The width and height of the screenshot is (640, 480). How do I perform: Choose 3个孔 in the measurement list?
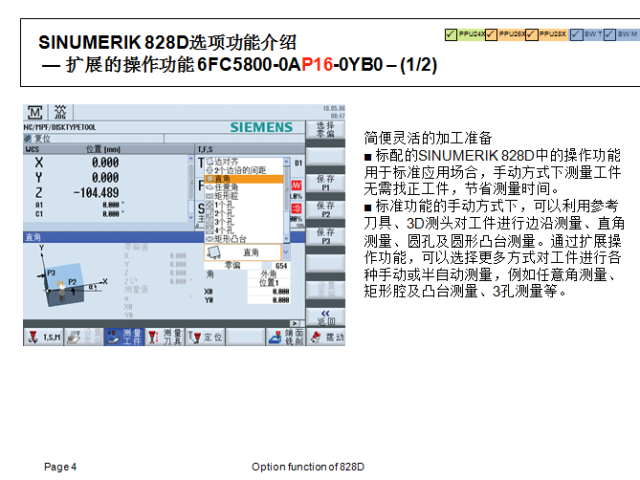coord(244,222)
